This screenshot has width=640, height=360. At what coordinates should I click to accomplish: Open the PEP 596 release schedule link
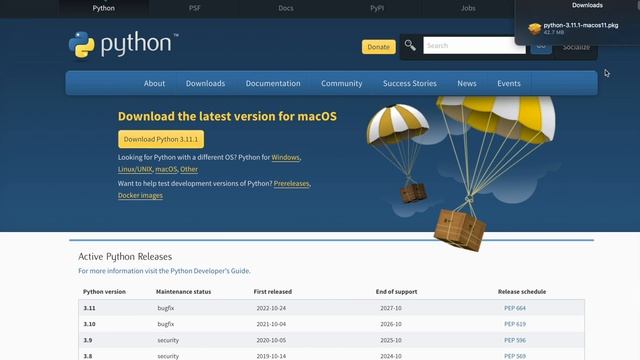click(515, 340)
